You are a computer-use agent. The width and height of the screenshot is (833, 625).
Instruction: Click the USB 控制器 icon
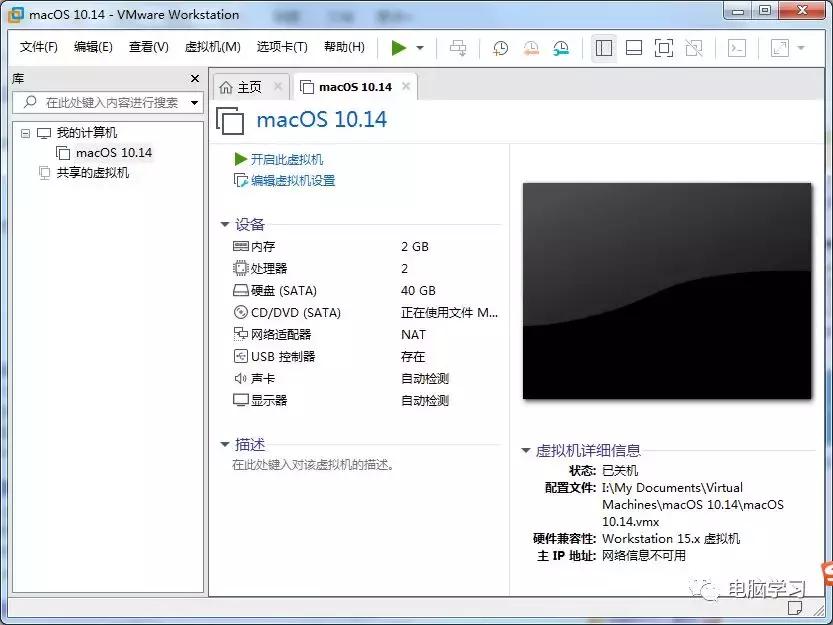click(x=241, y=356)
